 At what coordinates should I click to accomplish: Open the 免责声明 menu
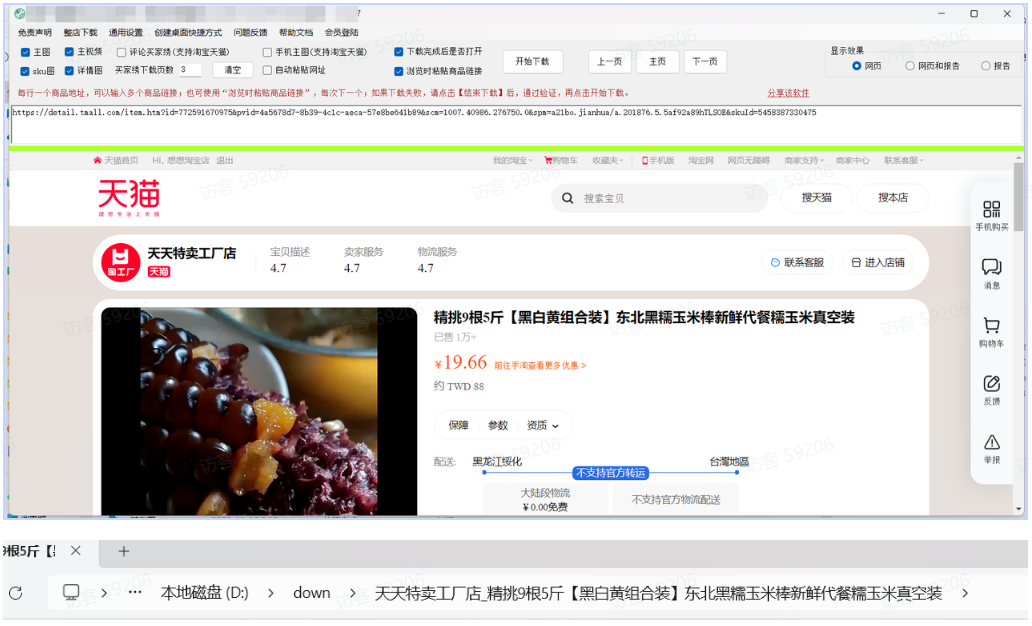[x=35, y=32]
